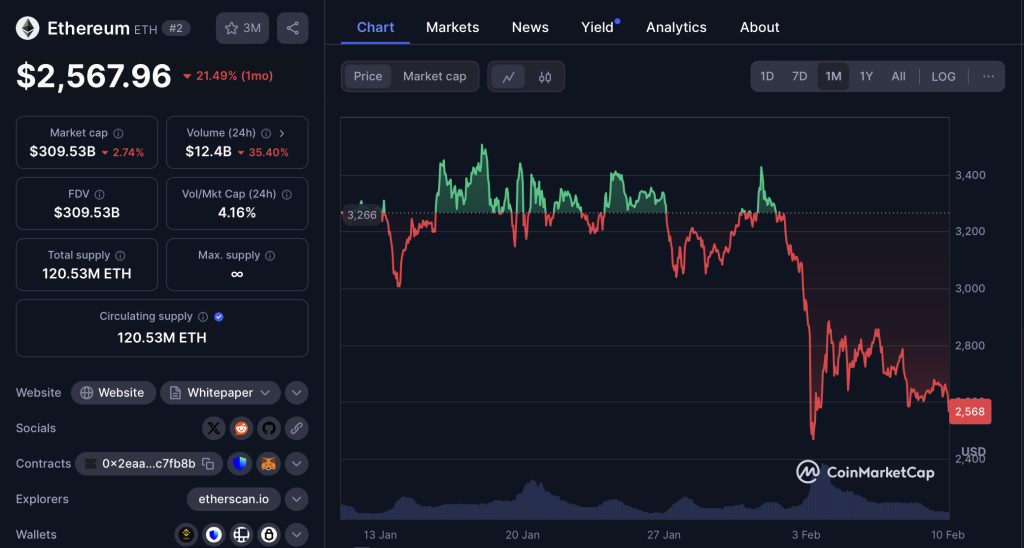Switch to line chart view icon
1024x548 pixels.
click(508, 77)
